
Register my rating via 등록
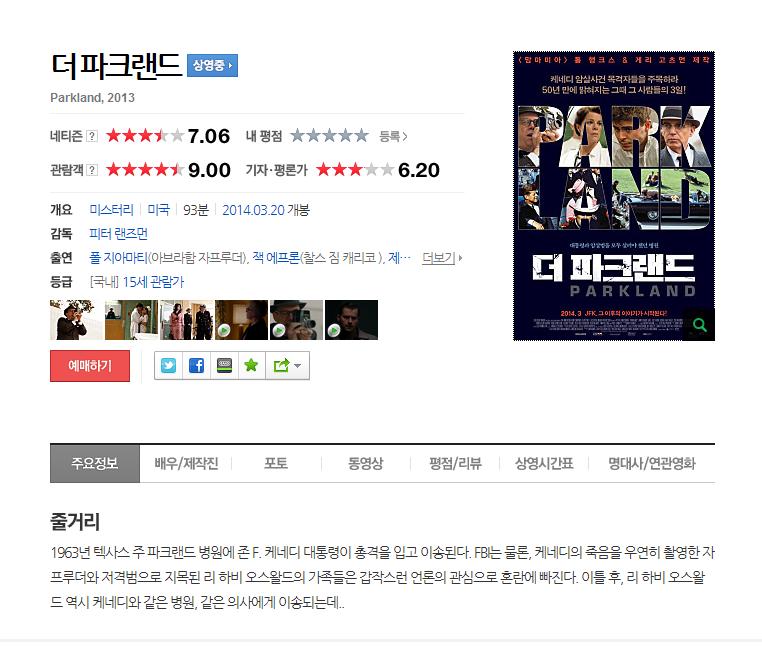click(x=393, y=137)
